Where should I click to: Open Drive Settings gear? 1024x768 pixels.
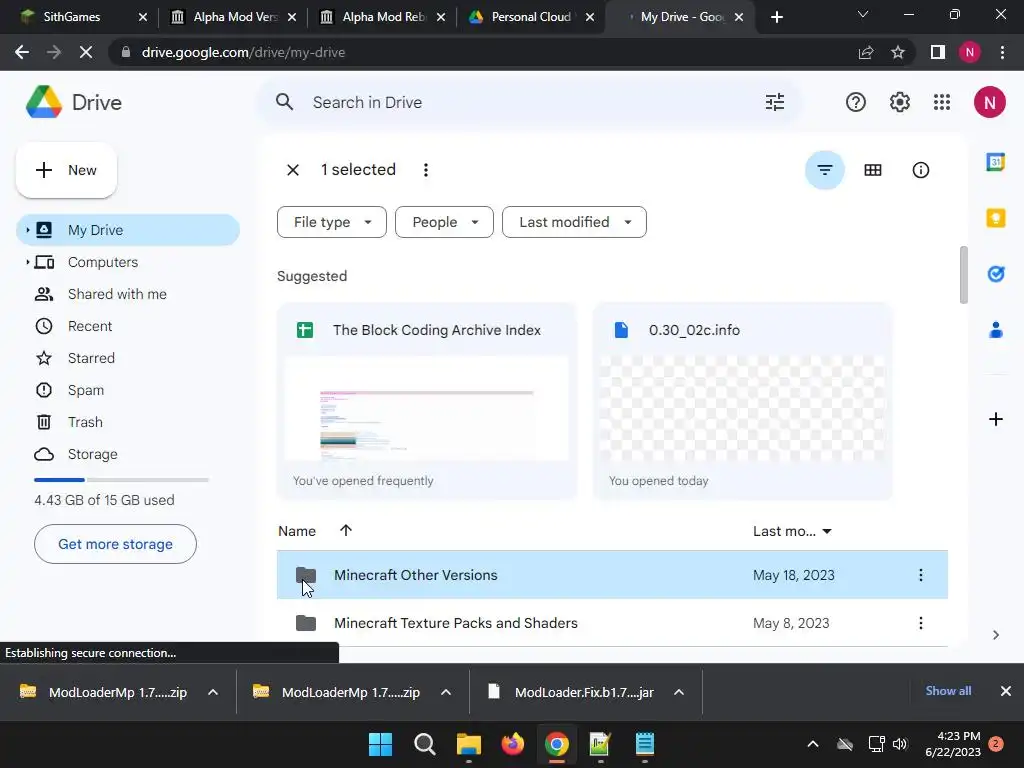899,103
